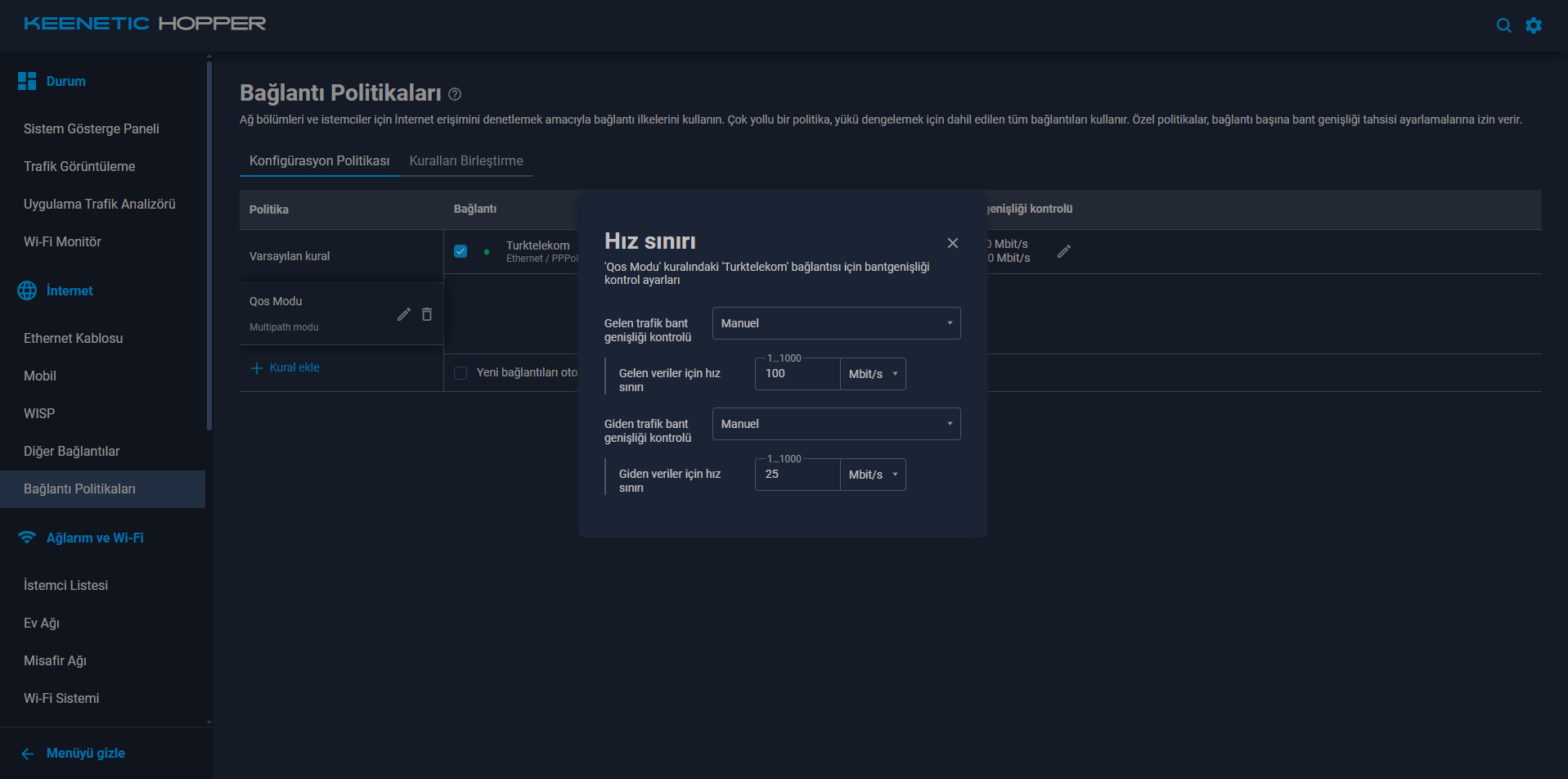Viewport: 1568px width, 779px height.
Task: Open Giden trafik bant genişliği dropdown
Action: pyautogui.click(x=836, y=424)
